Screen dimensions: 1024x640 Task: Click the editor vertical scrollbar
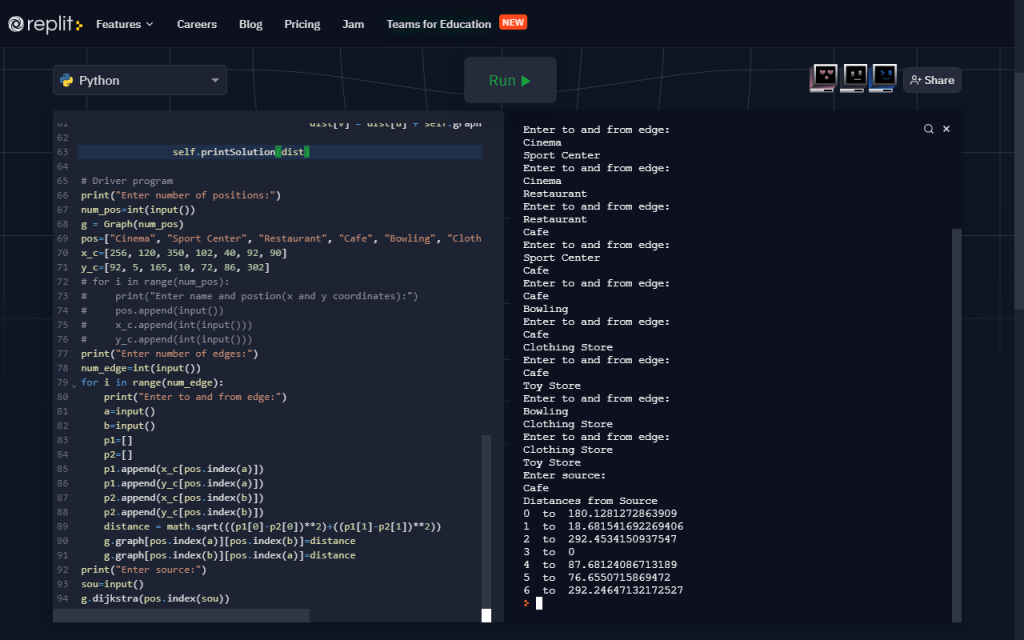pos(486,522)
